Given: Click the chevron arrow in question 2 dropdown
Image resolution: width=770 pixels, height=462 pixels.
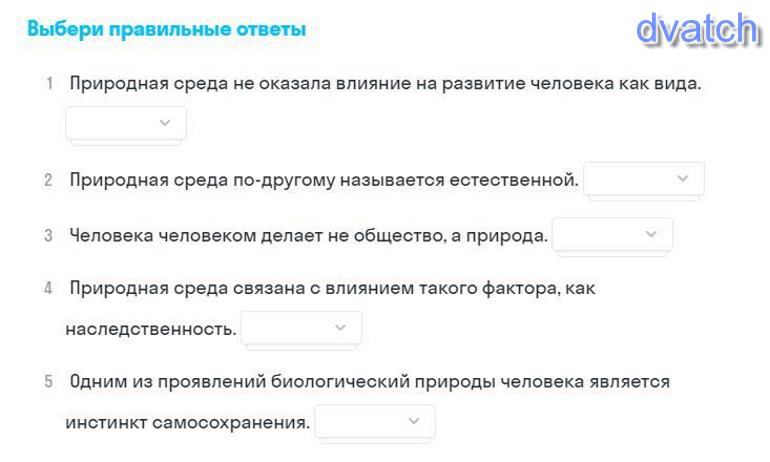Looking at the screenshot, I should (683, 179).
